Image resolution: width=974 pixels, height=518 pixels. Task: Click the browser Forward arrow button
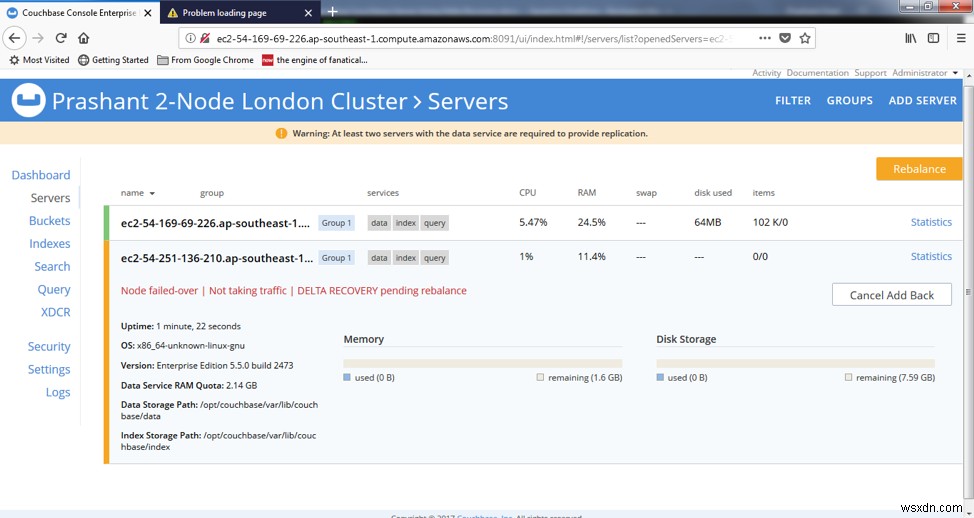[39, 38]
